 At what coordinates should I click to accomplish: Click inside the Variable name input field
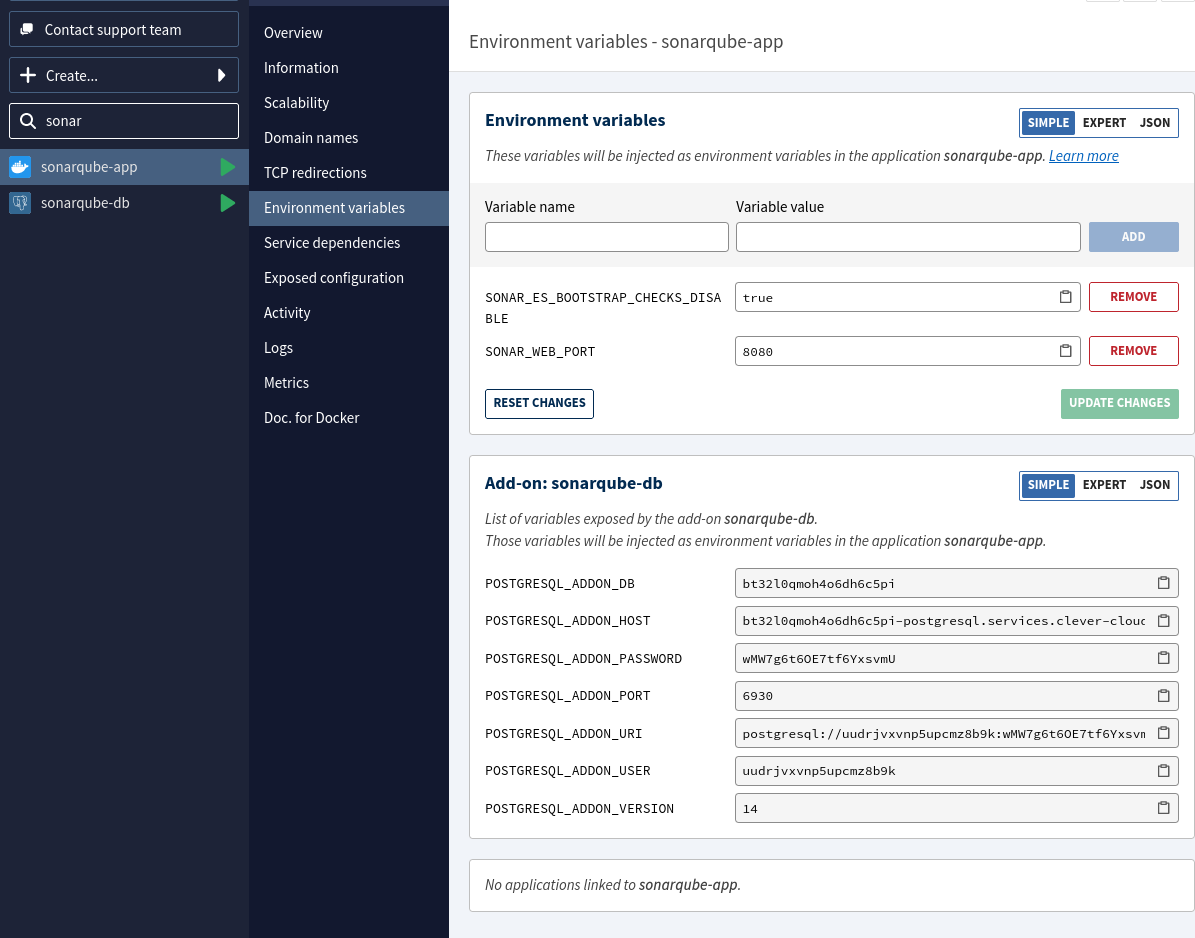click(x=606, y=237)
